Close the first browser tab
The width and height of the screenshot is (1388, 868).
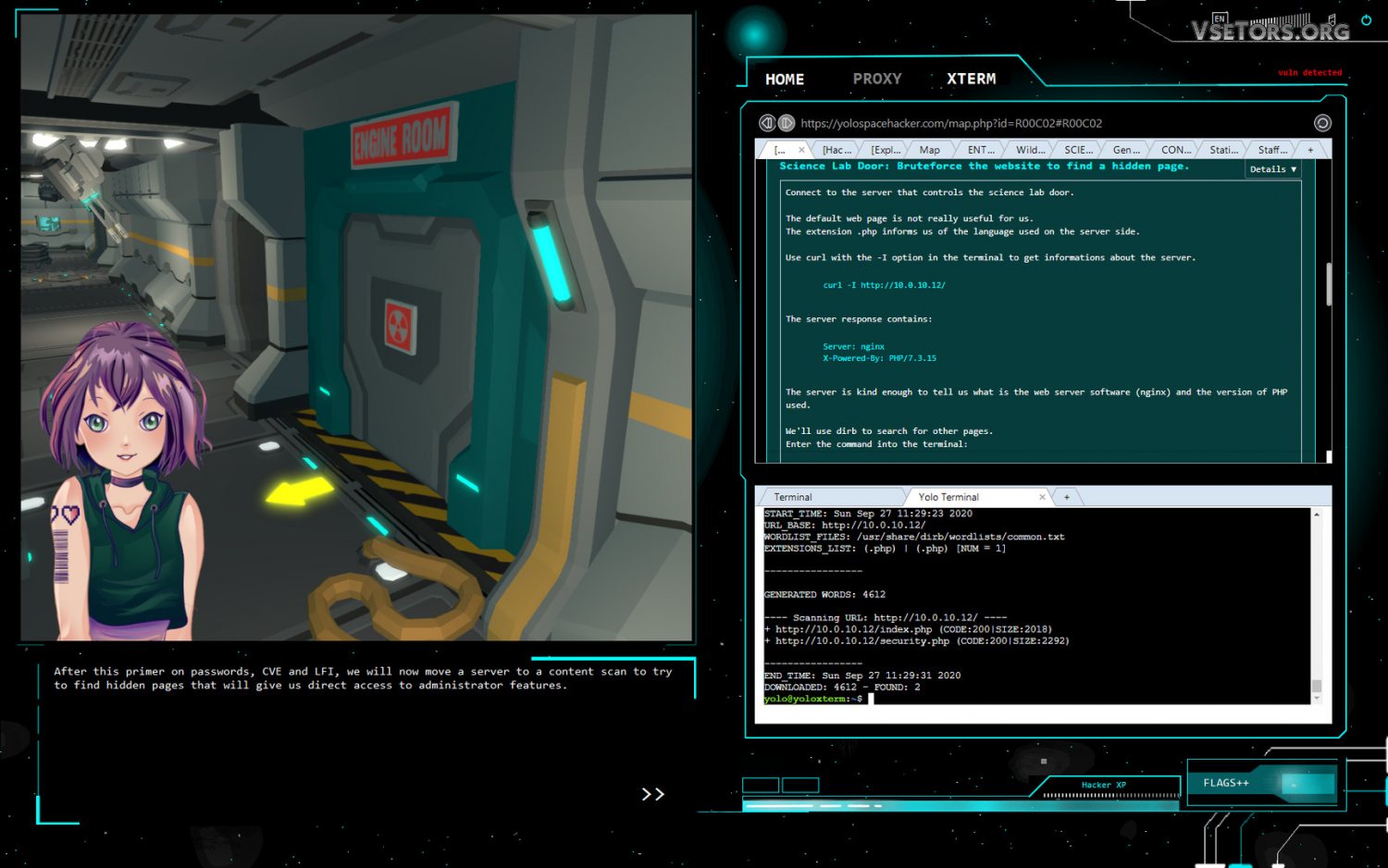click(801, 150)
